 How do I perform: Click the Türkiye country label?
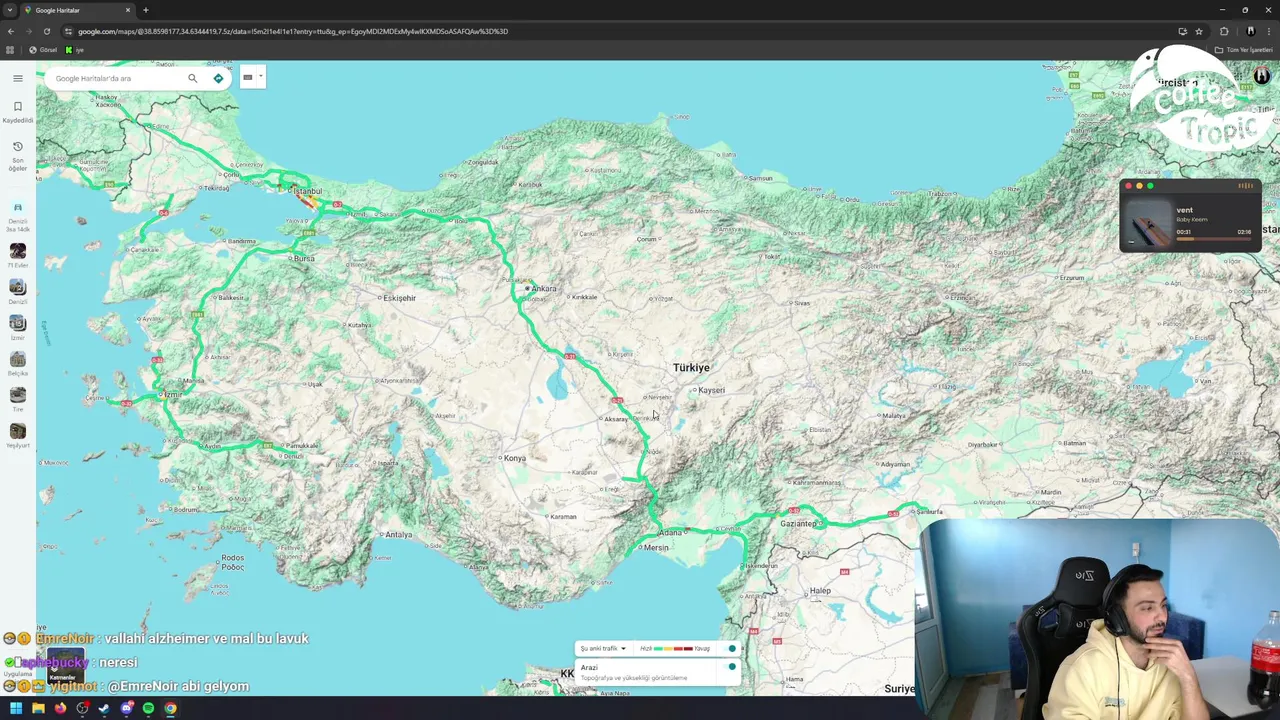691,368
